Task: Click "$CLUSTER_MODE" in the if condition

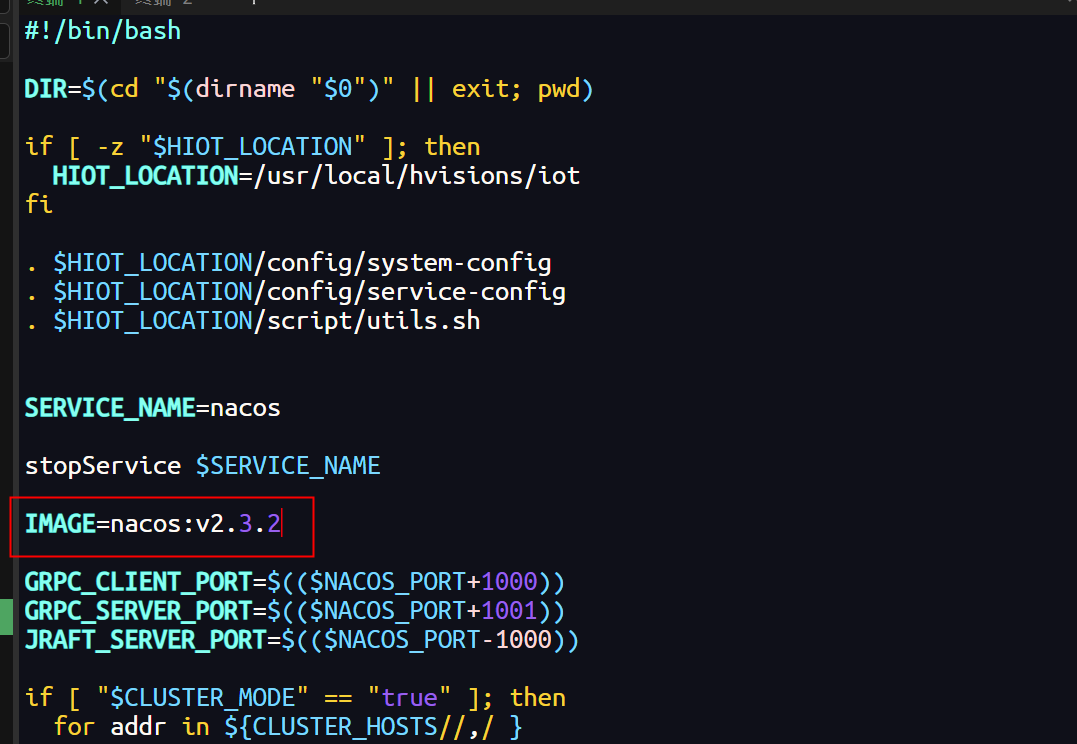Action: point(203,698)
